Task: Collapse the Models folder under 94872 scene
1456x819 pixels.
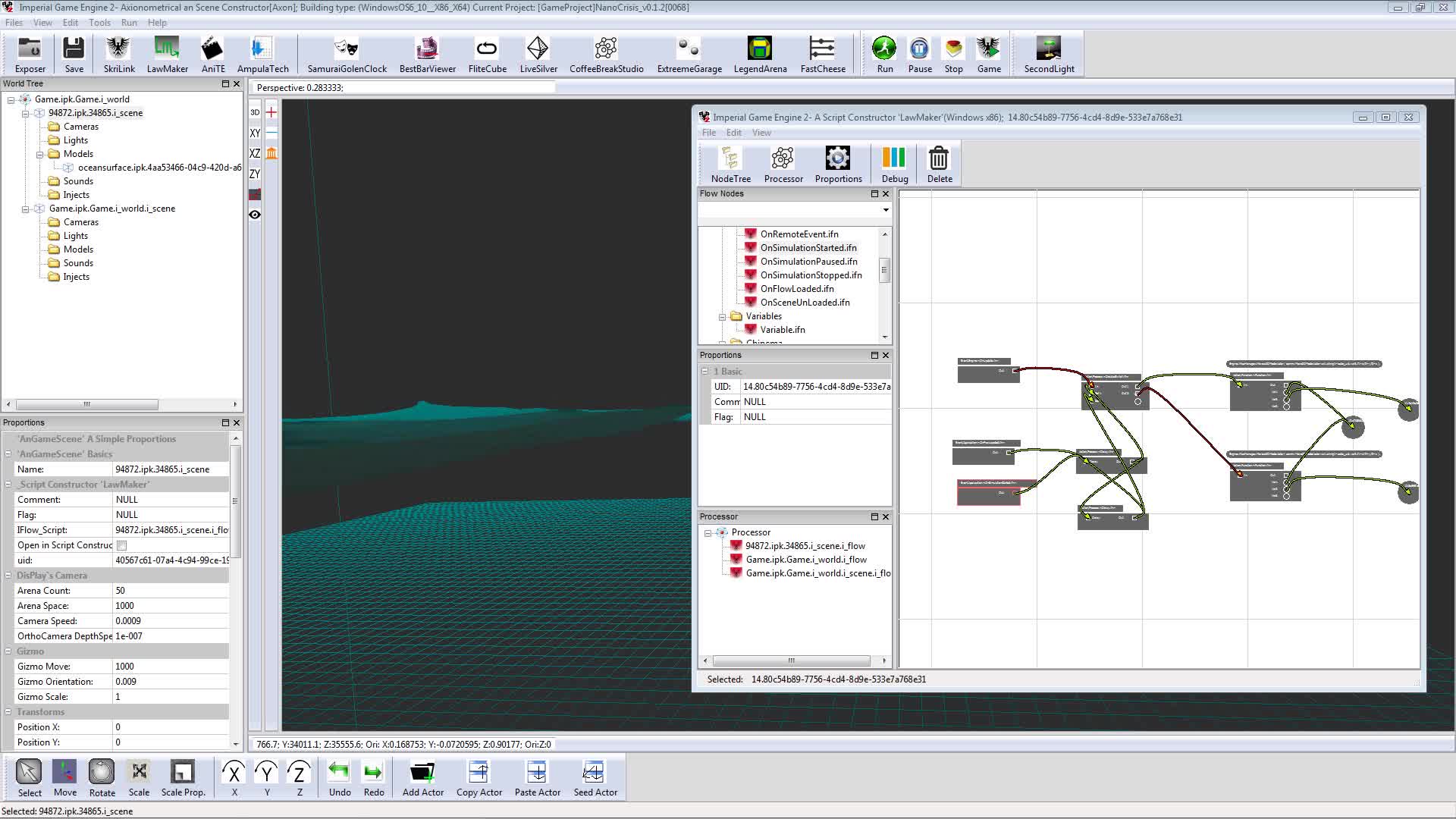Action: click(x=39, y=154)
